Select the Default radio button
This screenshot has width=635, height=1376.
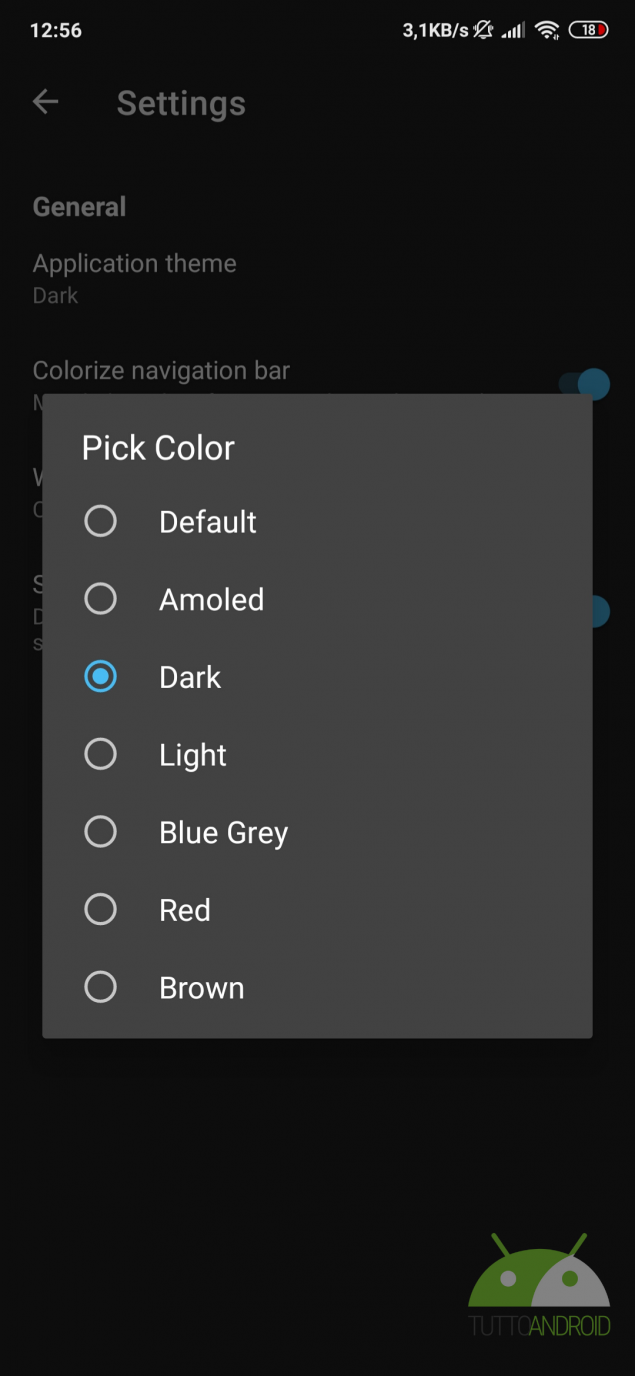(x=100, y=521)
